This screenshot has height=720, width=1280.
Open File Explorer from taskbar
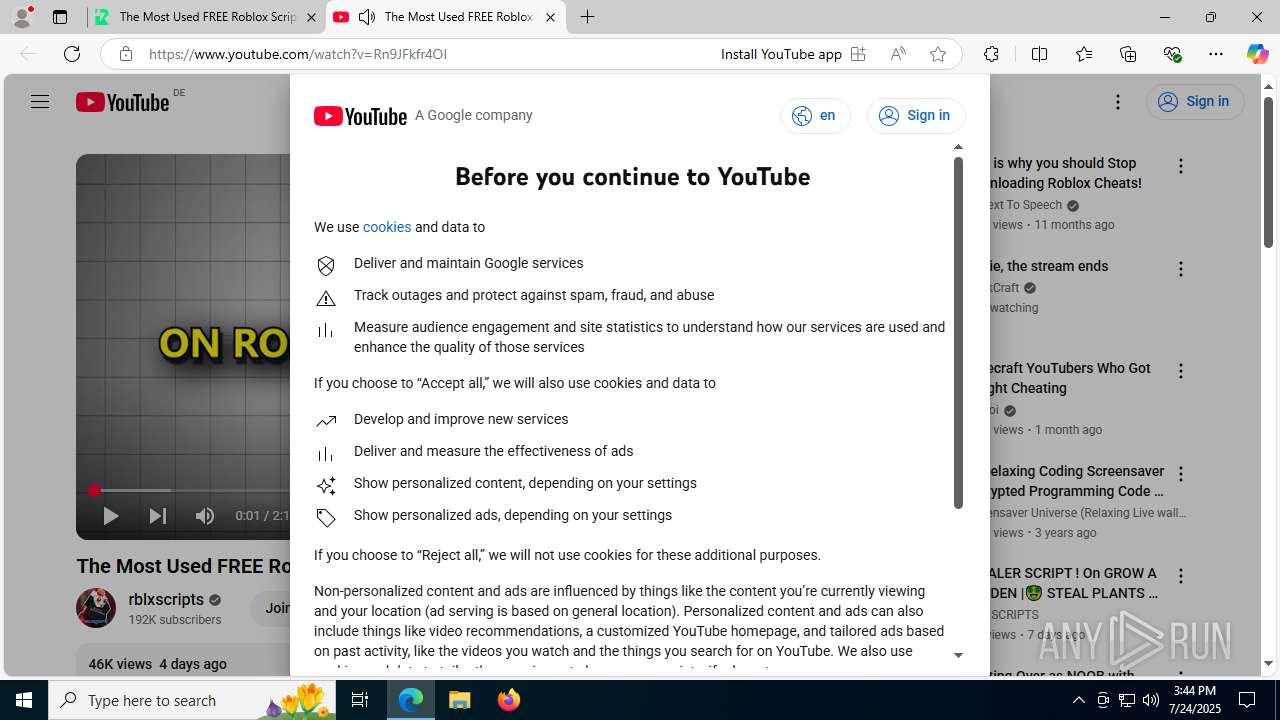pyautogui.click(x=460, y=700)
